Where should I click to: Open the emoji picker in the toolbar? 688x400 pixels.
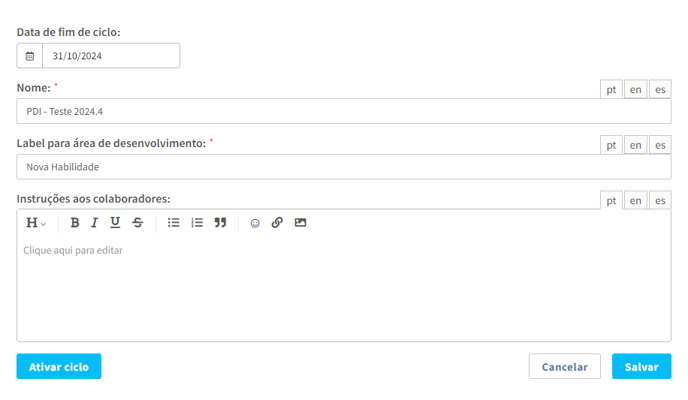click(x=255, y=223)
